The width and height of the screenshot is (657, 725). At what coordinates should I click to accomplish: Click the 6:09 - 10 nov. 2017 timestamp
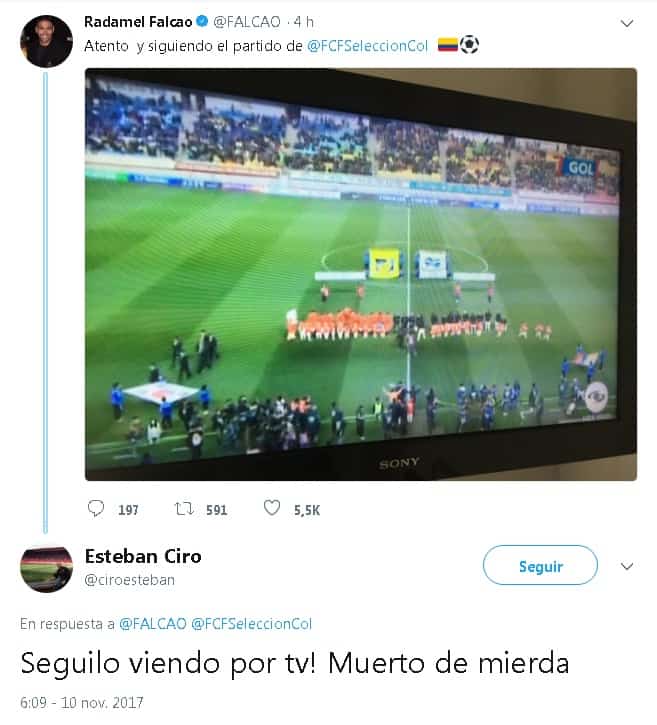(x=81, y=702)
